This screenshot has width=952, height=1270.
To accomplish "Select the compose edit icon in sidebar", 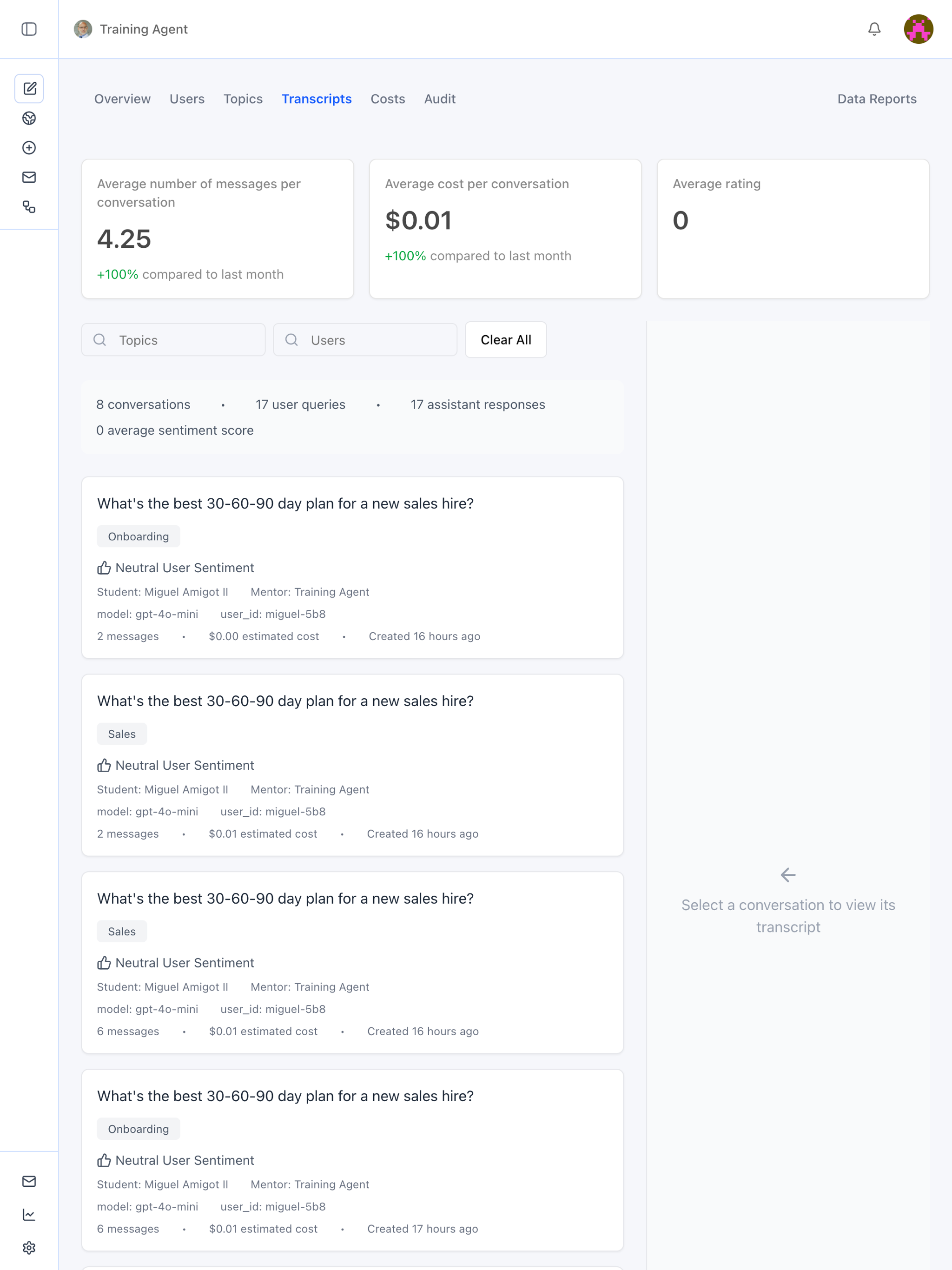I will point(29,88).
